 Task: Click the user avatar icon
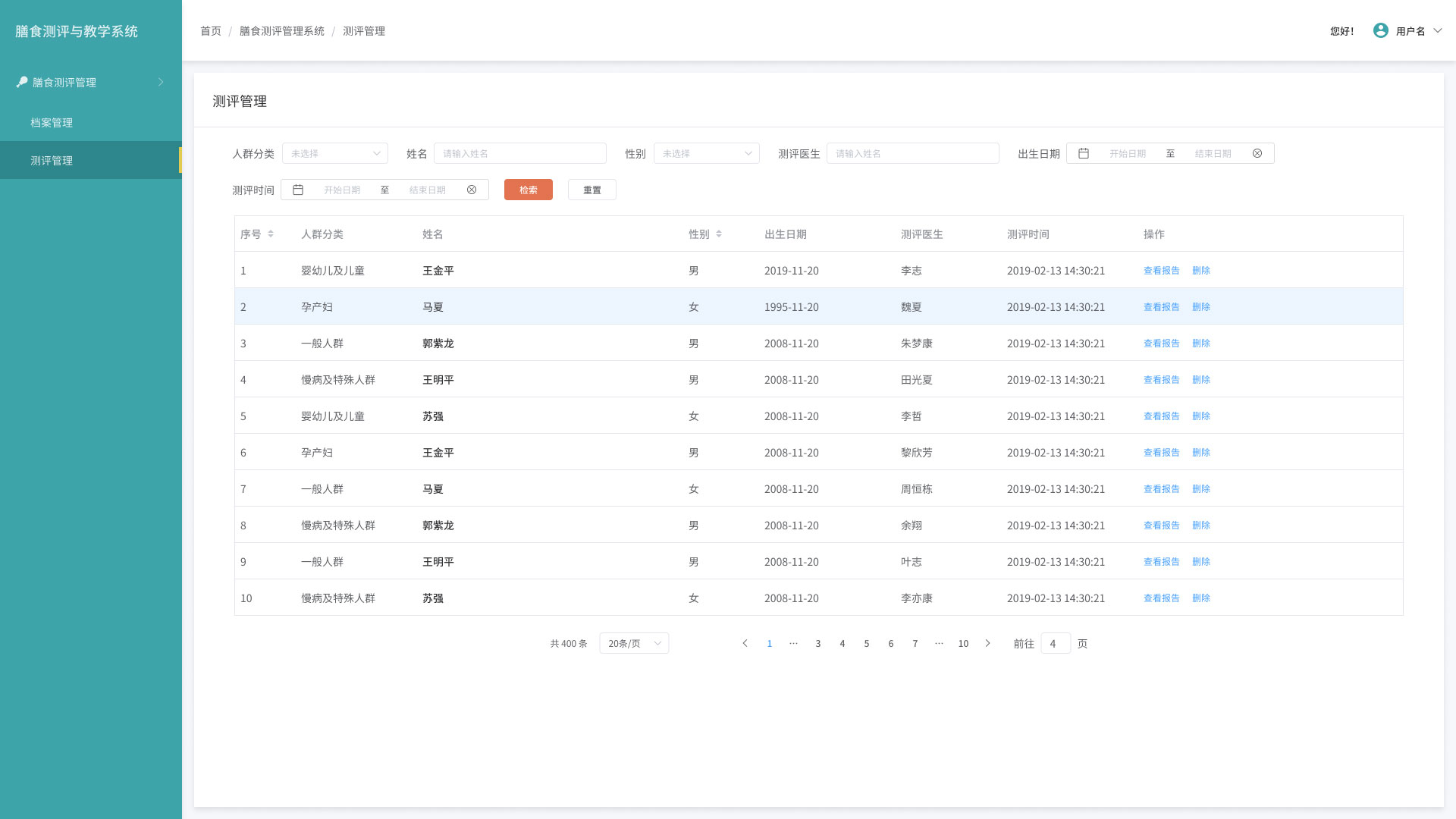1380,30
